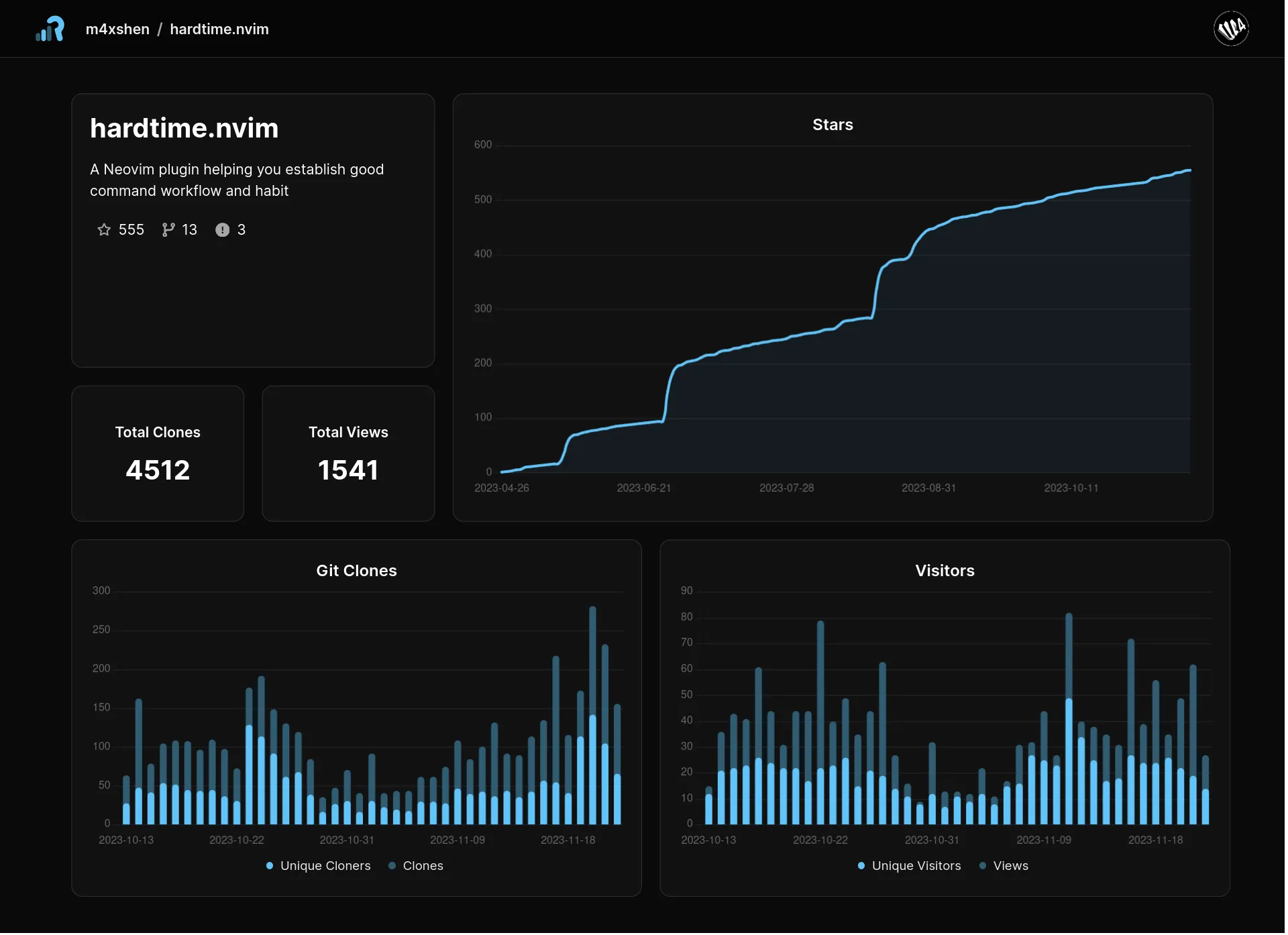Click the fork count 13

[x=190, y=230]
